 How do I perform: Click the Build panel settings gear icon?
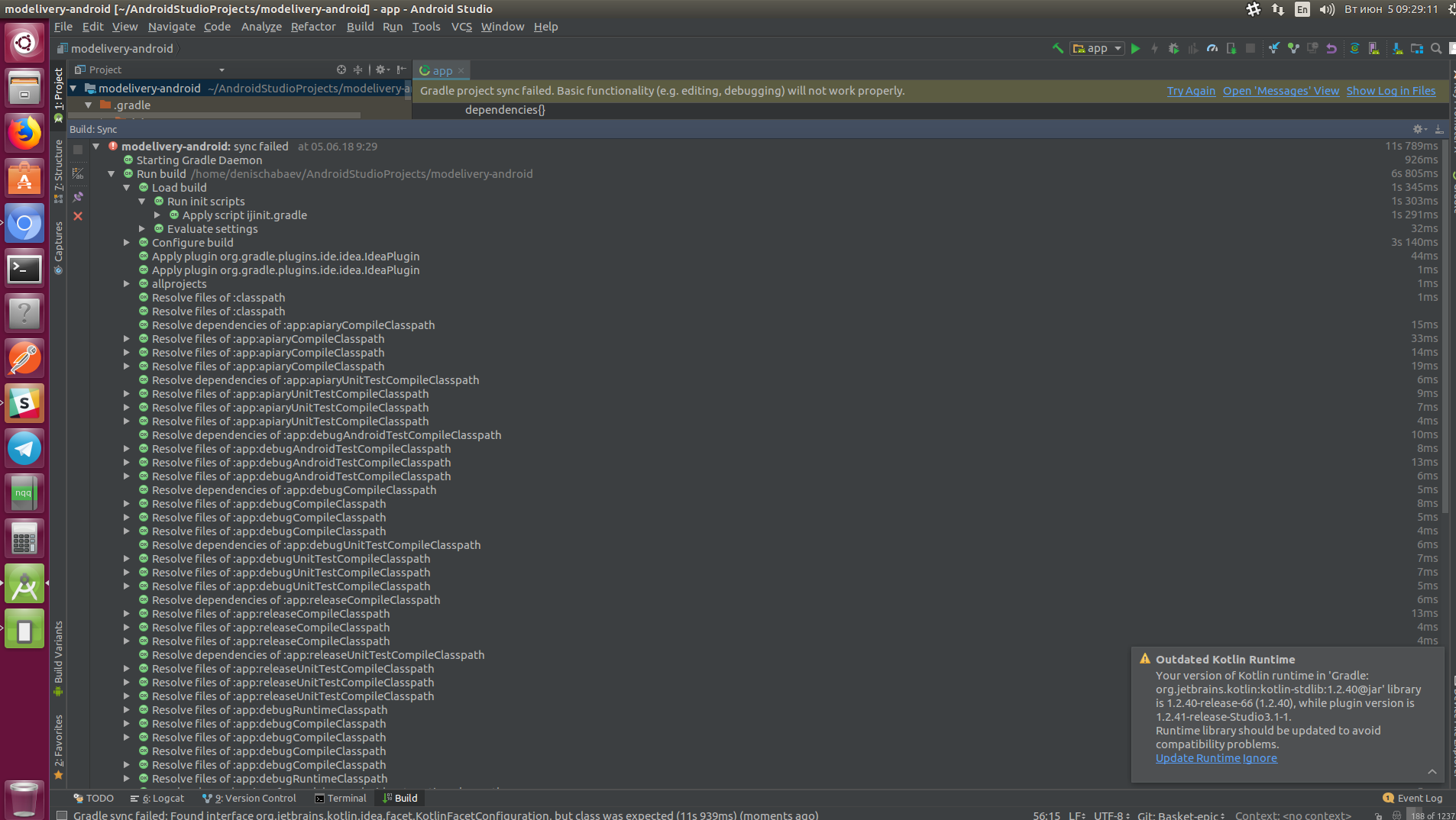tap(1419, 129)
